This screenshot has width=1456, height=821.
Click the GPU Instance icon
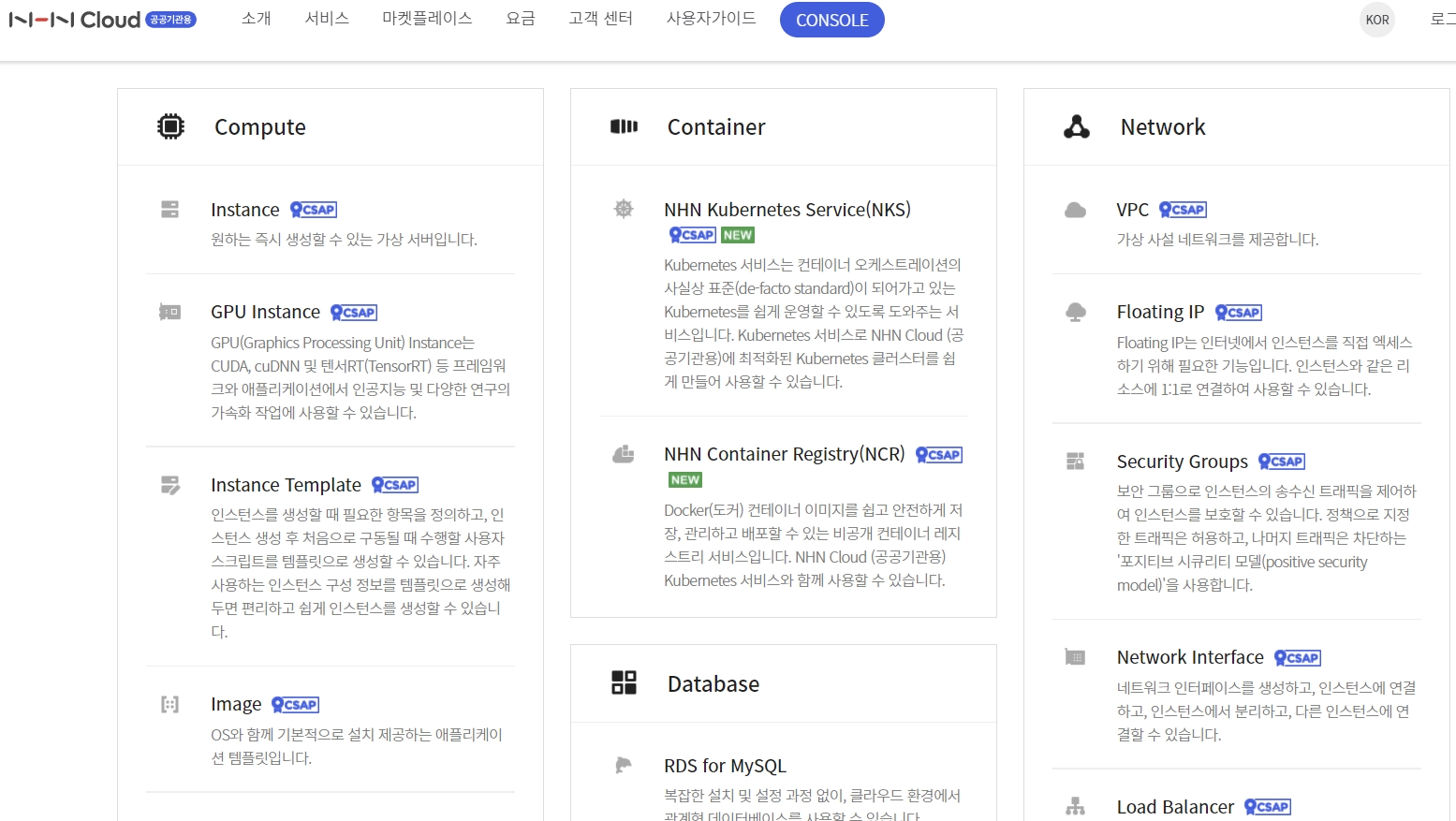169,312
